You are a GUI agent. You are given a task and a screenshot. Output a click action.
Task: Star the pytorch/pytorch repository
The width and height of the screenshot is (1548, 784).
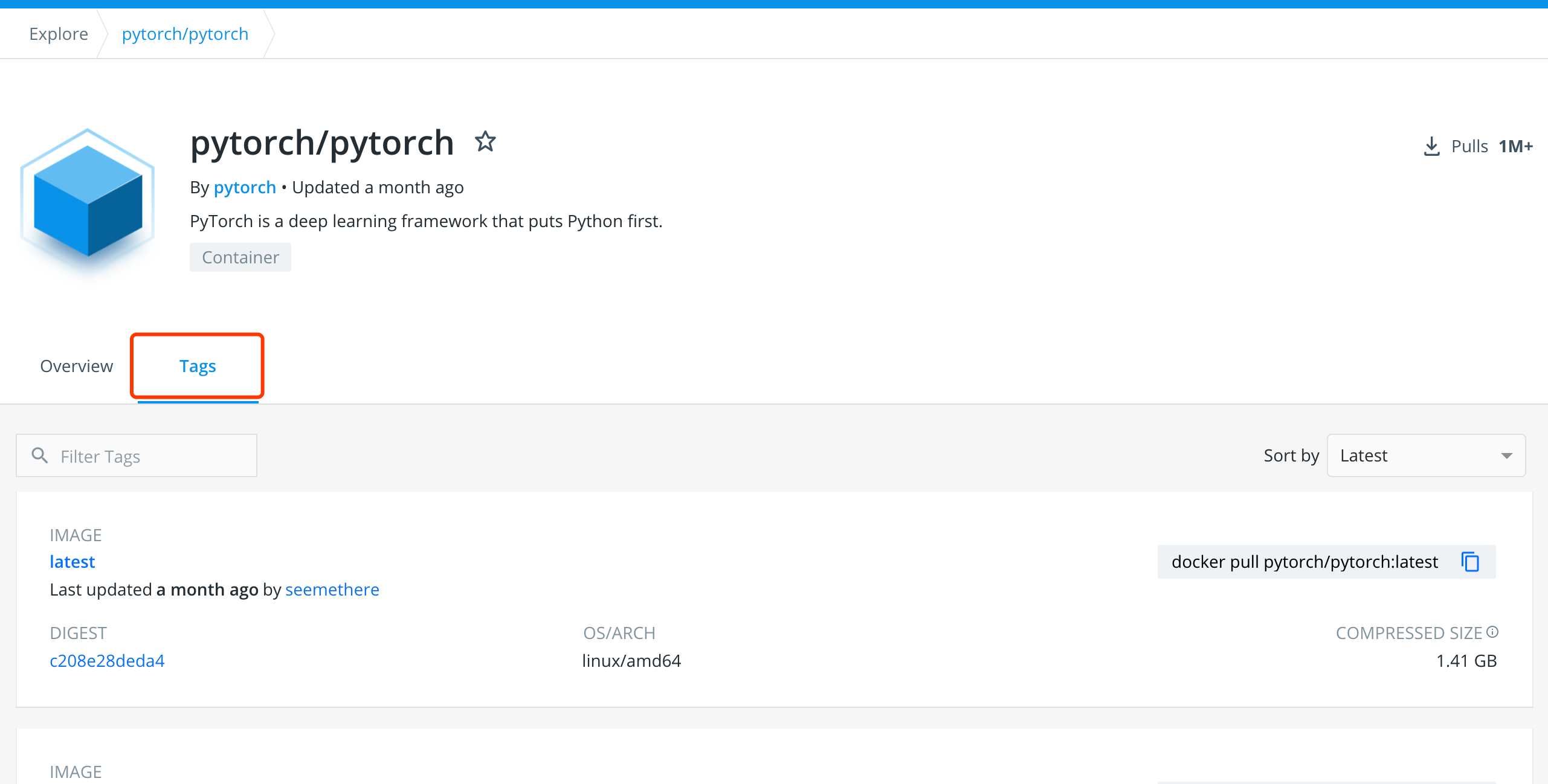485,142
